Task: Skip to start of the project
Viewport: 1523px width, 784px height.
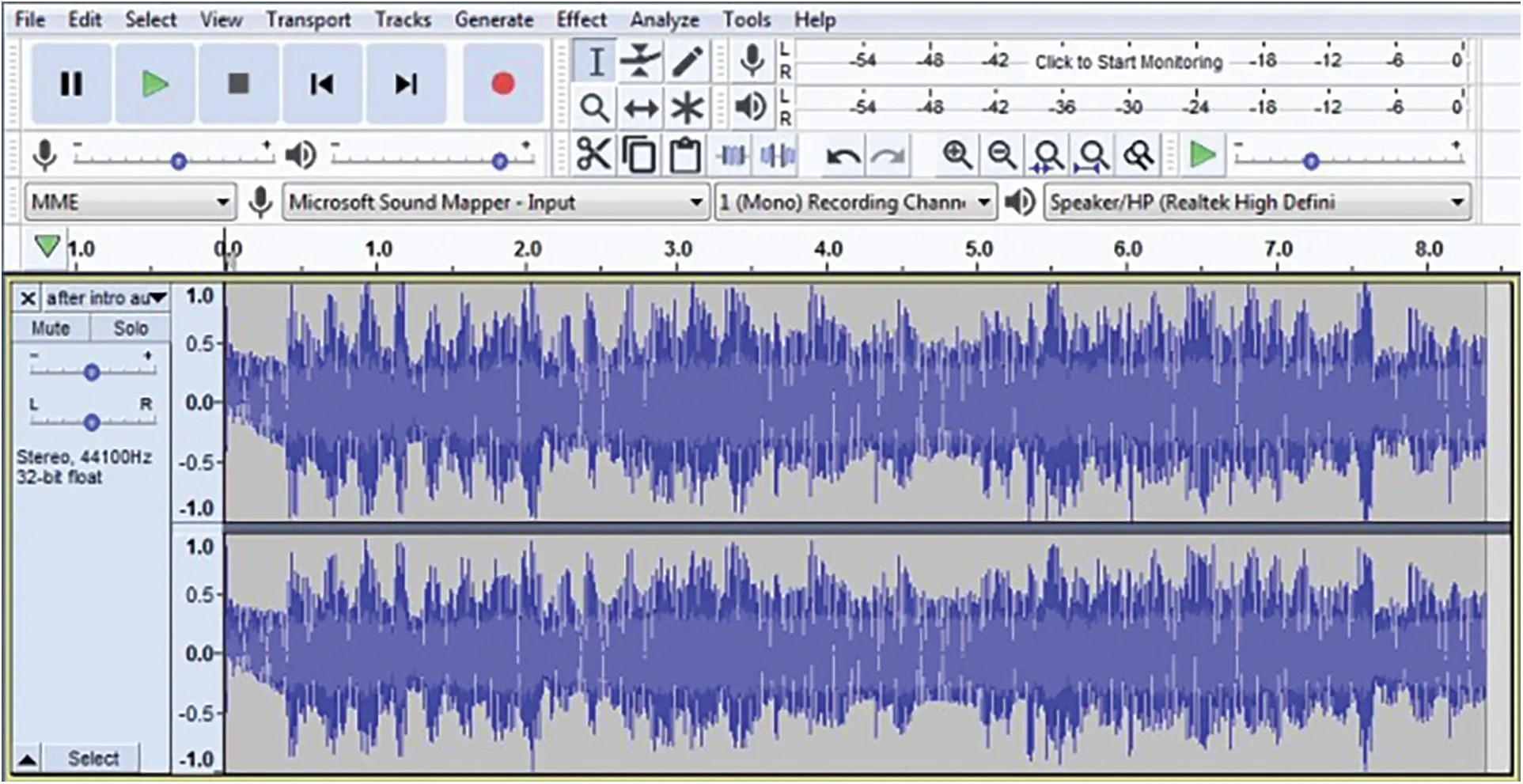Action: pos(322,84)
